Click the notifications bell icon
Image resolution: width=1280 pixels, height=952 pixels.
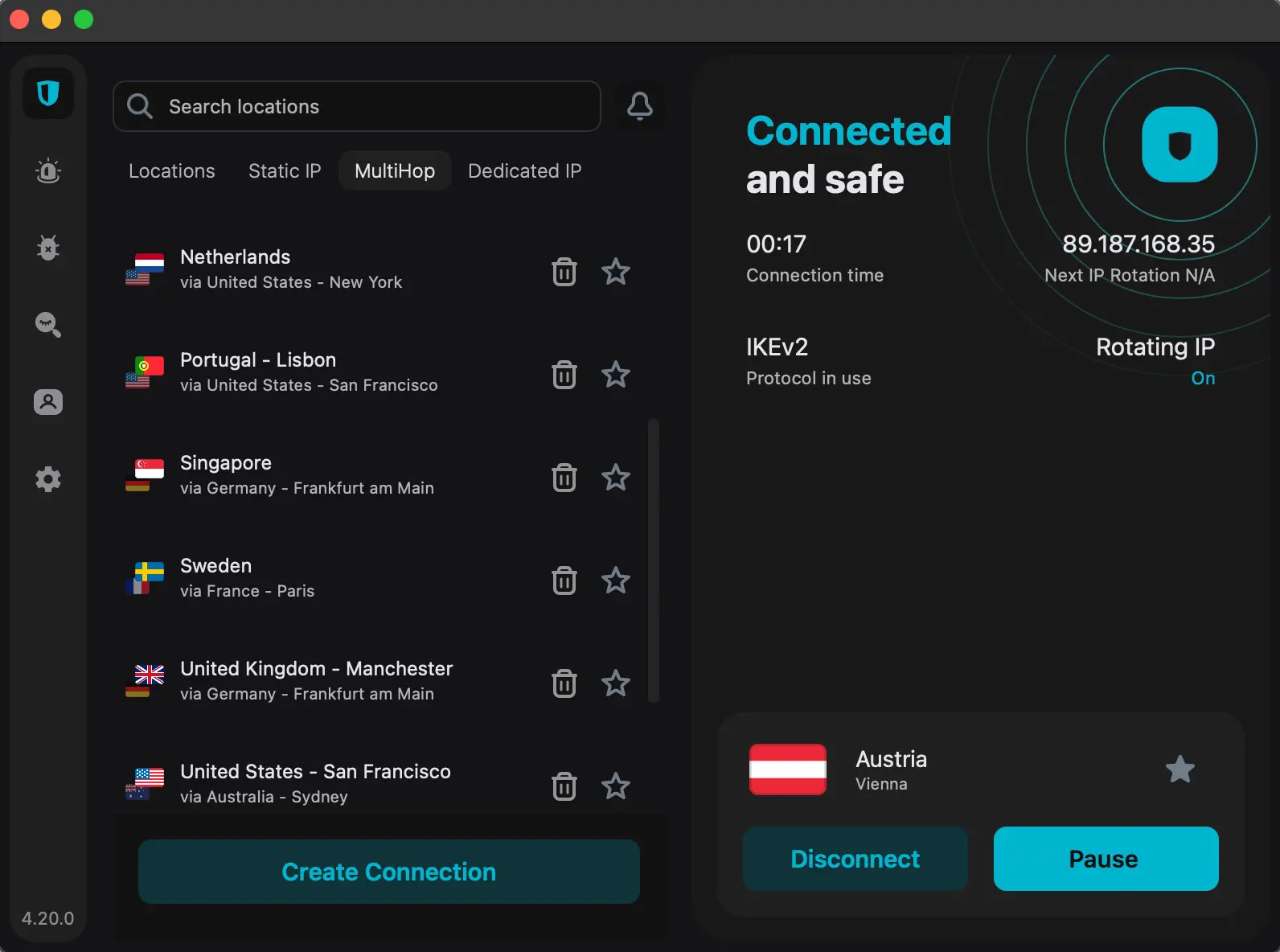640,106
